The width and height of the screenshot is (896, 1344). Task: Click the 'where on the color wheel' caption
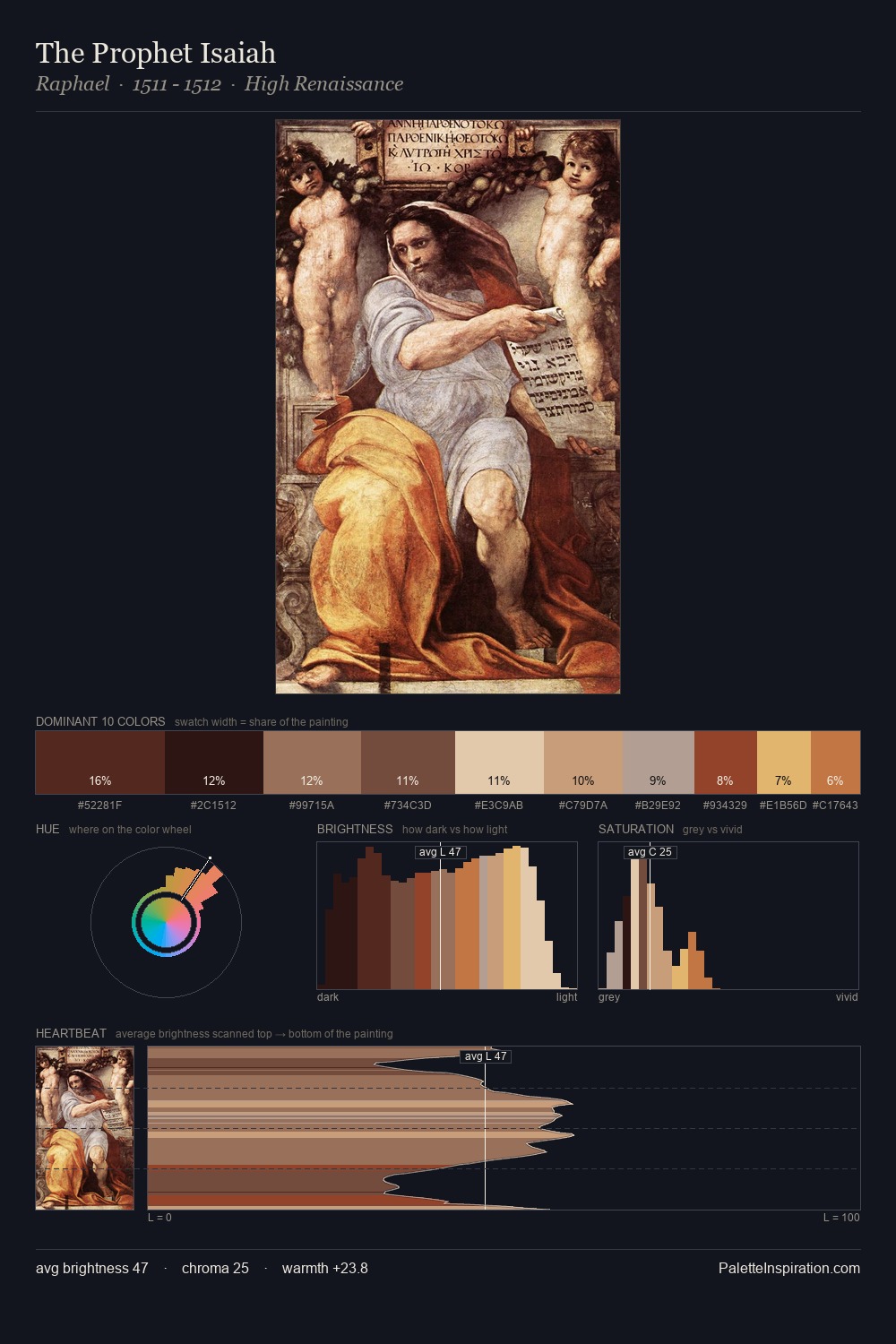click(x=130, y=830)
